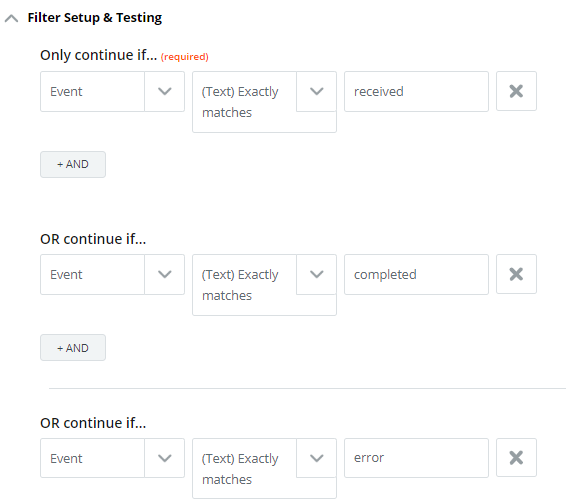
Task: Expand Exactly matches arrow in completed row
Action: pyautogui.click(x=317, y=274)
